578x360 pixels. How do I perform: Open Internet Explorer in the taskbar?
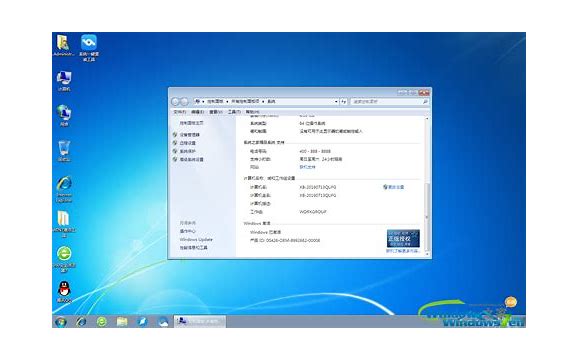coord(81,322)
